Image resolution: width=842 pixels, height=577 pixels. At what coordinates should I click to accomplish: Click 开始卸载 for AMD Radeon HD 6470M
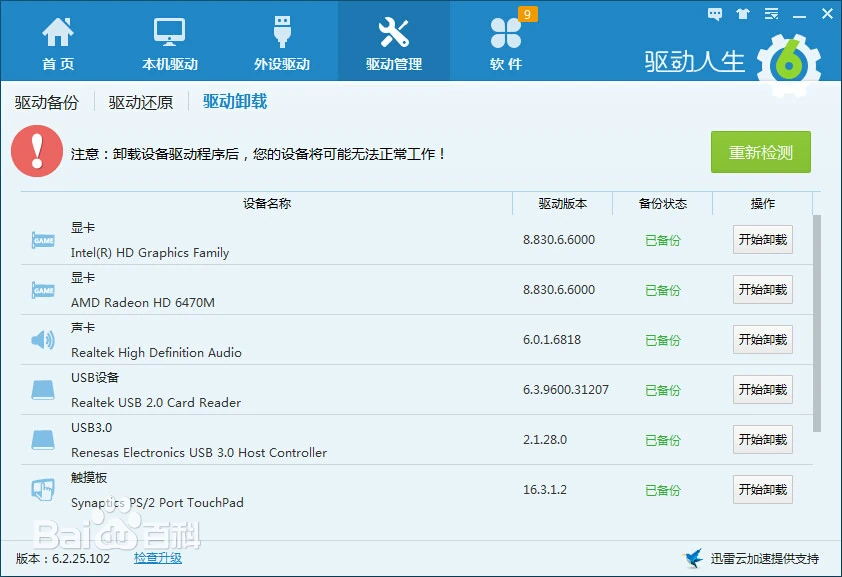762,289
